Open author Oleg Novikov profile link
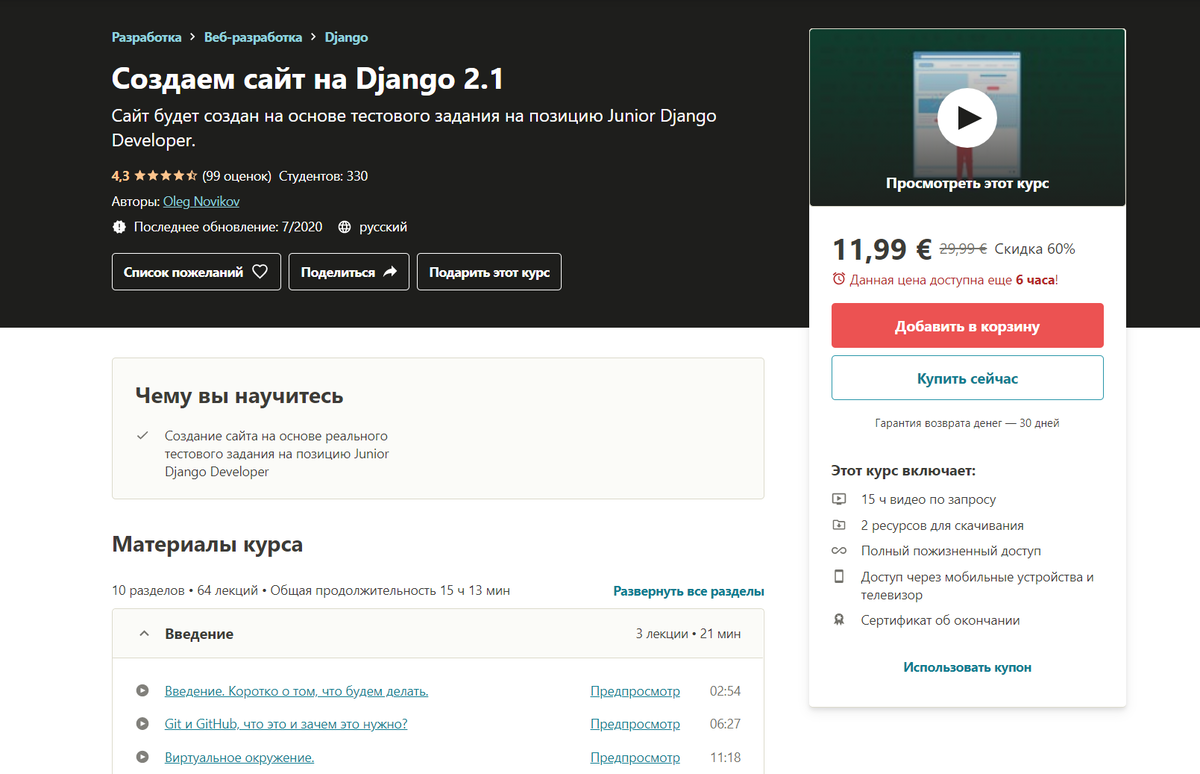 pyautogui.click(x=201, y=201)
